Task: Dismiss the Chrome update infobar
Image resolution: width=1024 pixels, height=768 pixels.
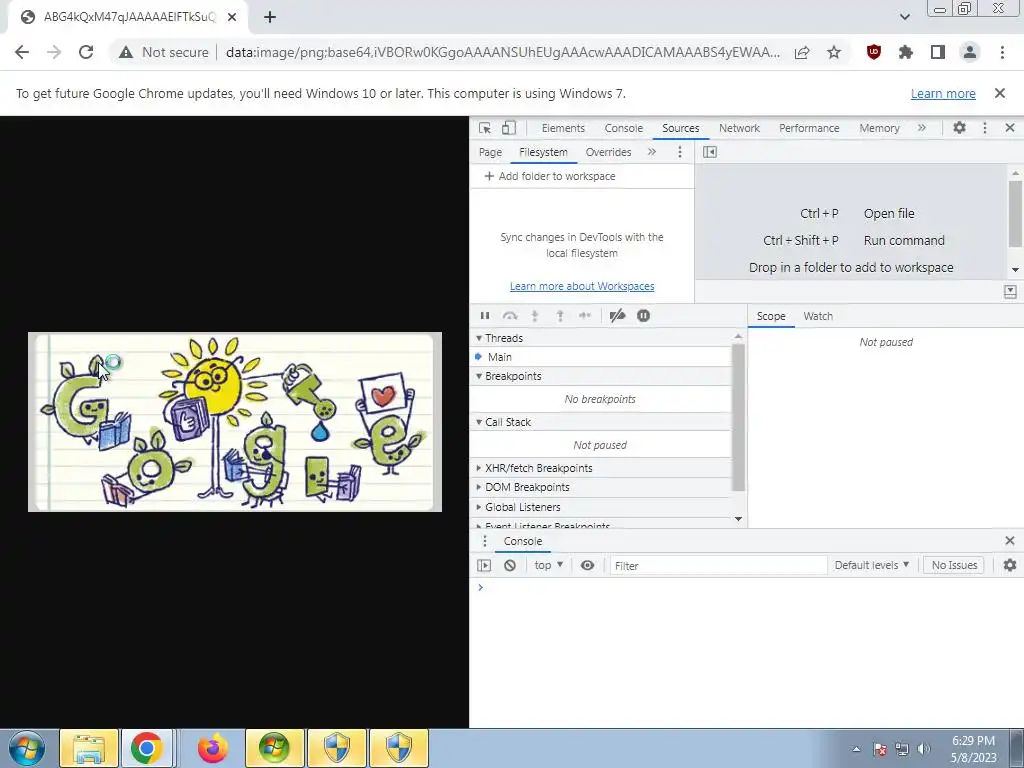Action: [x=999, y=93]
